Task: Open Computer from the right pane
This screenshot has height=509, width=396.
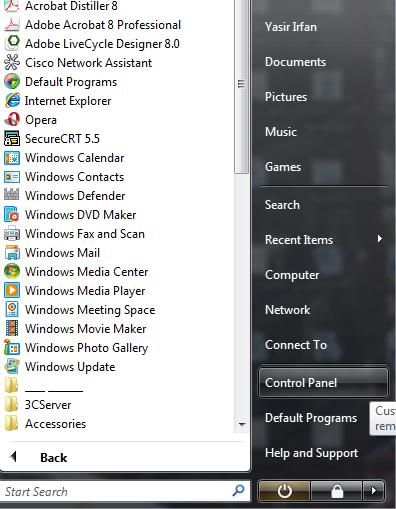Action: tap(292, 275)
